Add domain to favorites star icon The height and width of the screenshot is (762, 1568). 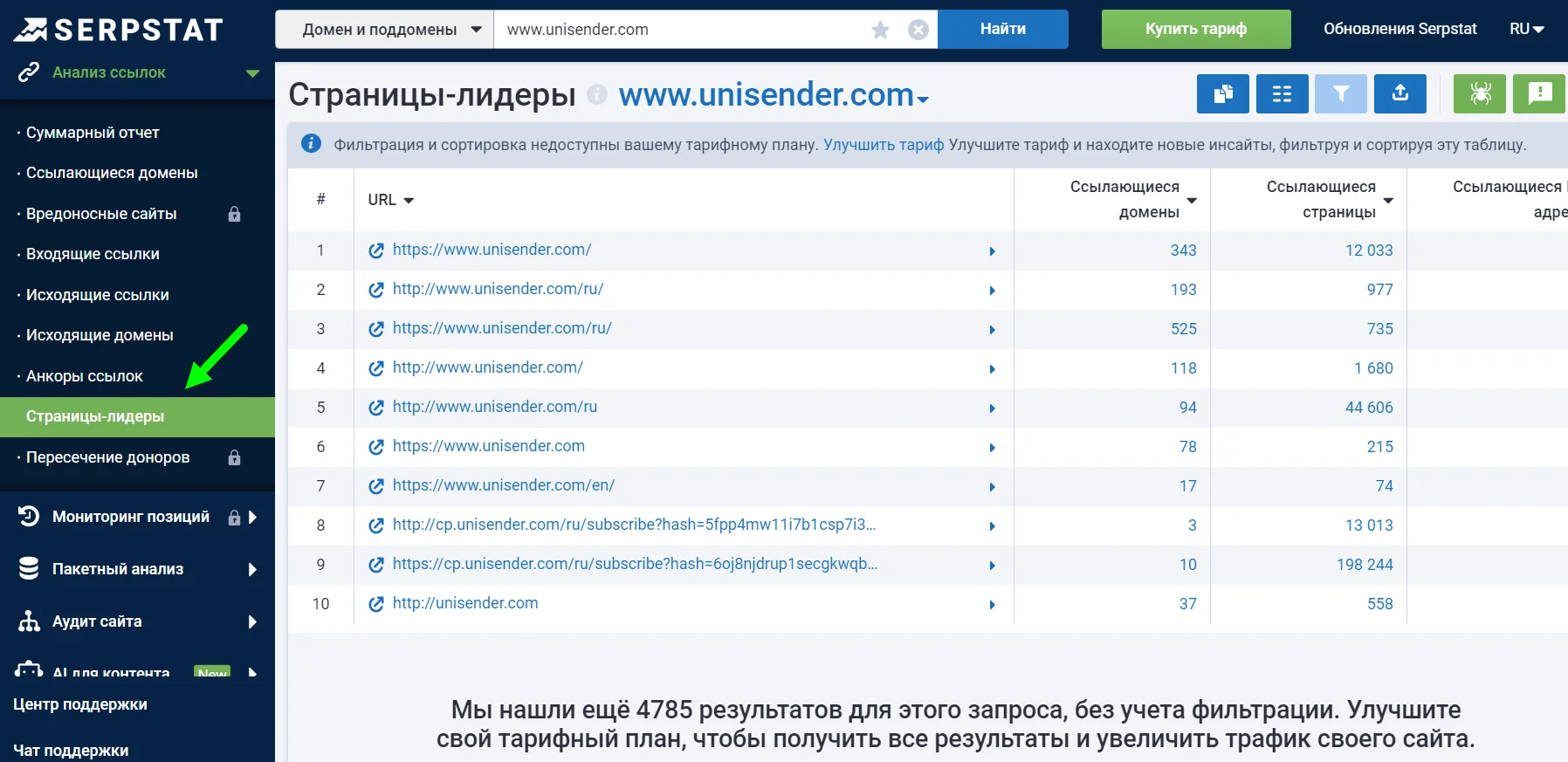pos(880,30)
